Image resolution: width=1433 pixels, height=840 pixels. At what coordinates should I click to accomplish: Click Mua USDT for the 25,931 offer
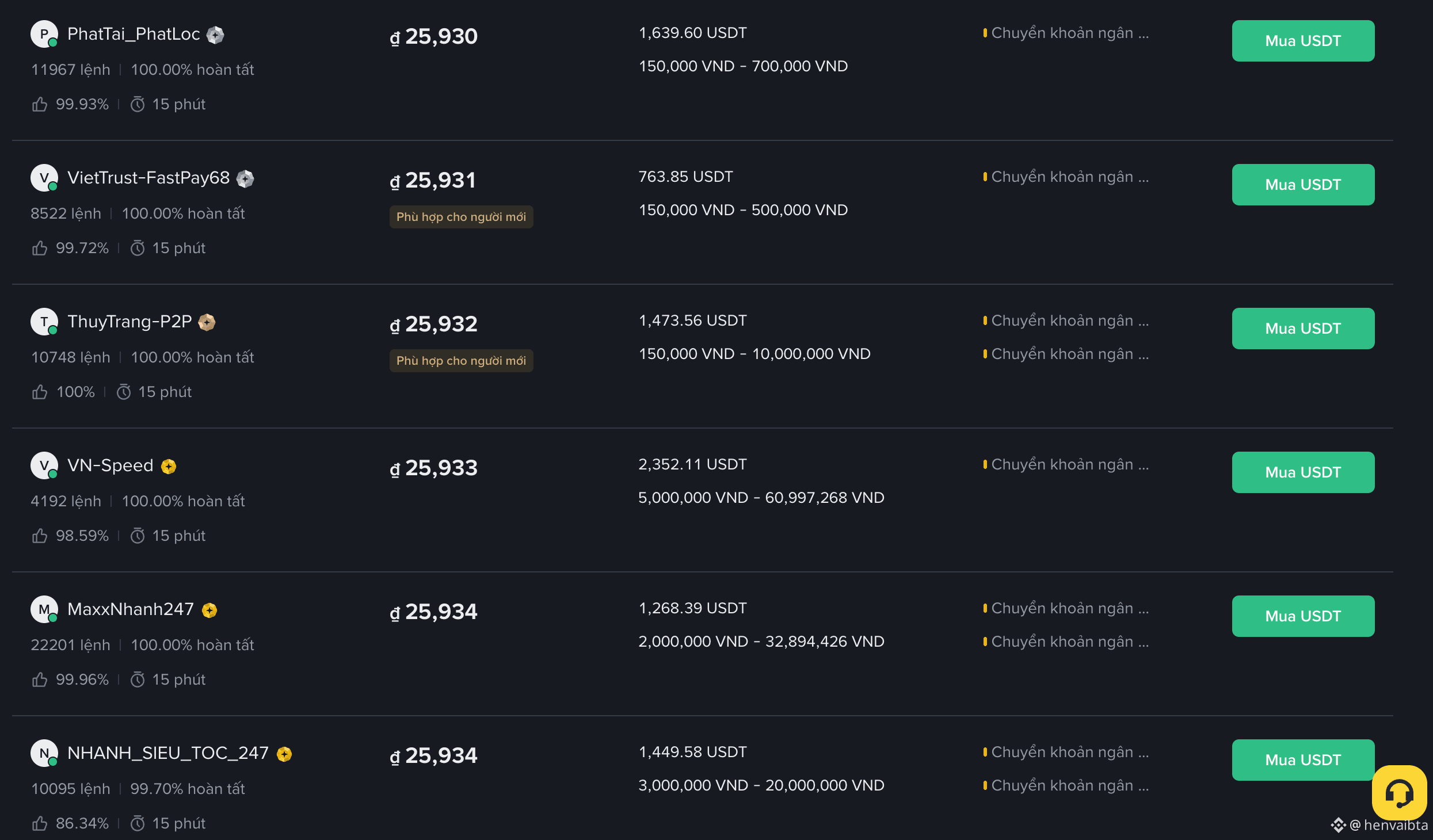[x=1303, y=185]
